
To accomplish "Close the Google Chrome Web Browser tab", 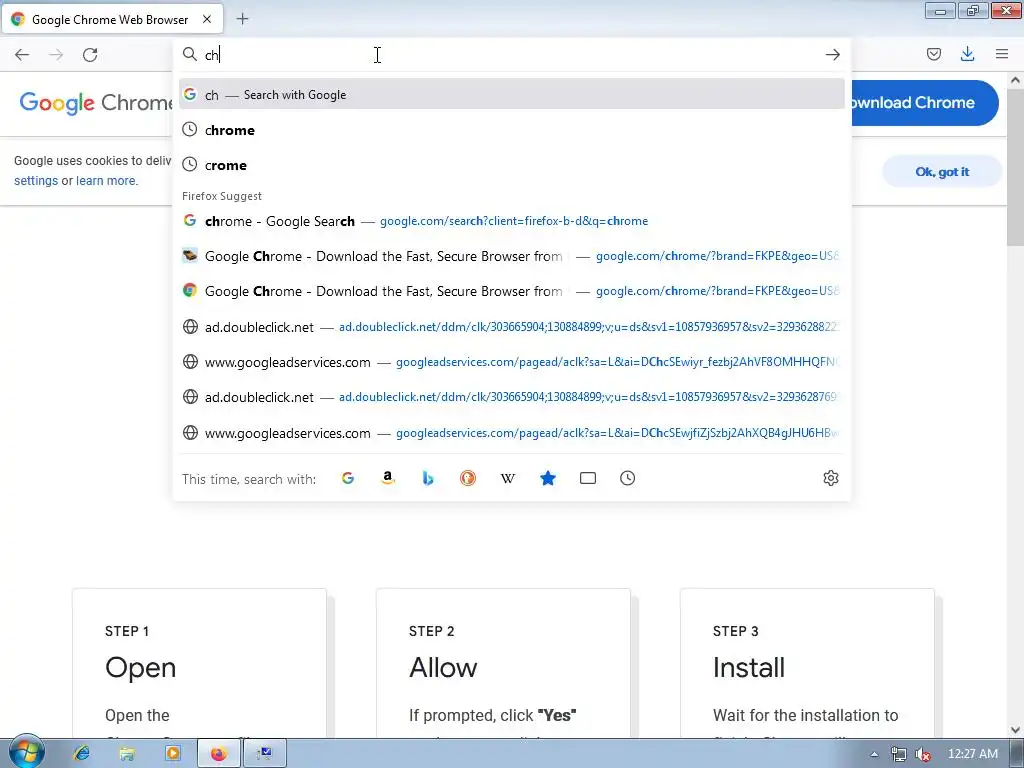I will pos(207,19).
